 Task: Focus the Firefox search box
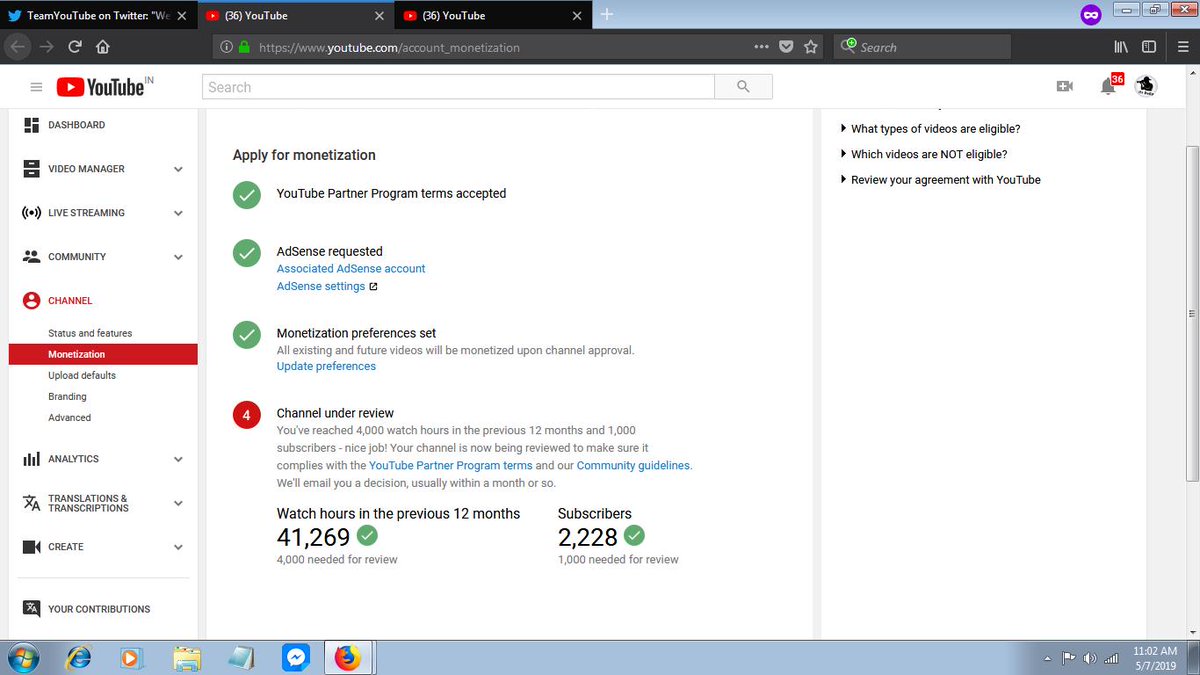924,47
